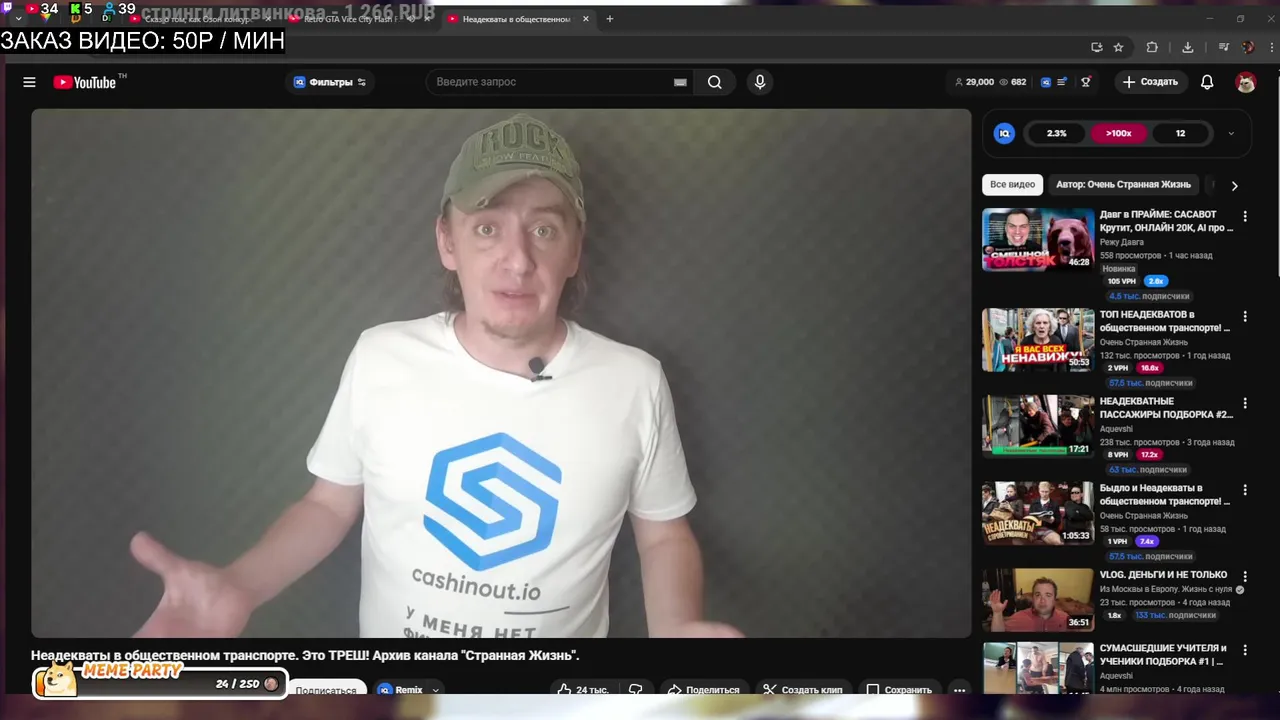The width and height of the screenshot is (1280, 720).
Task: Click the 105 VPH badge
Action: click(1121, 282)
